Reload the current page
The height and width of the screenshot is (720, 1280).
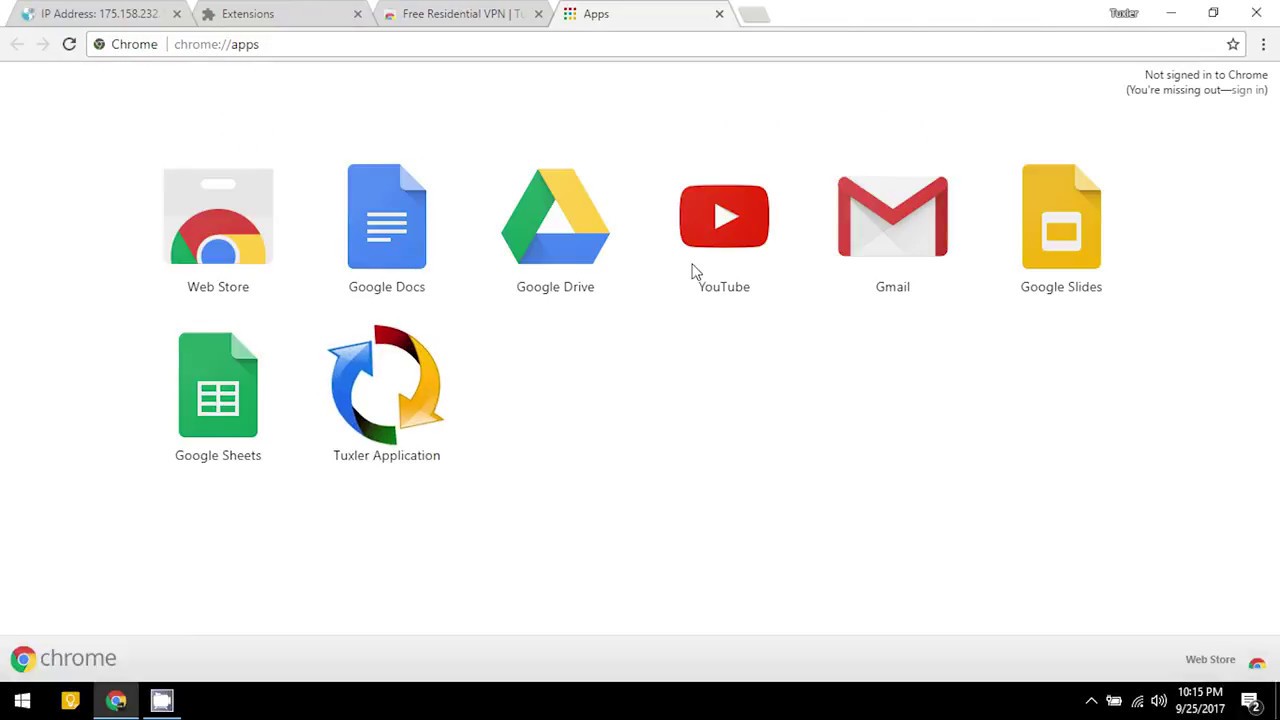point(69,44)
